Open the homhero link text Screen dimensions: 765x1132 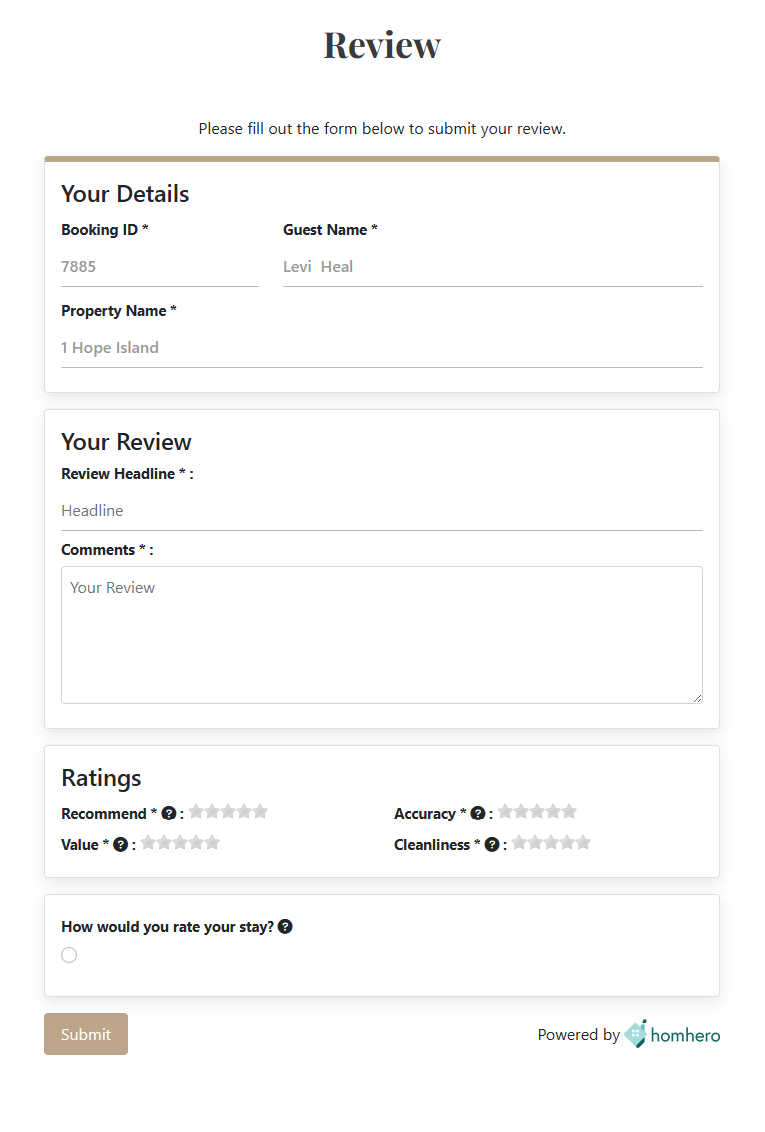point(685,1035)
